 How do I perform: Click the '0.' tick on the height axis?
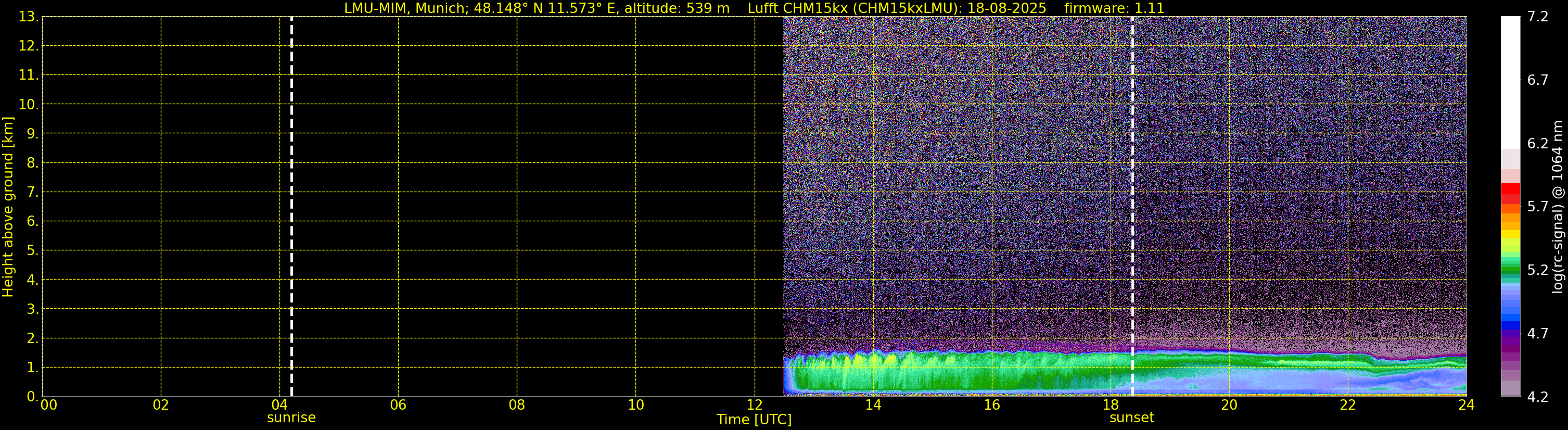(x=32, y=397)
